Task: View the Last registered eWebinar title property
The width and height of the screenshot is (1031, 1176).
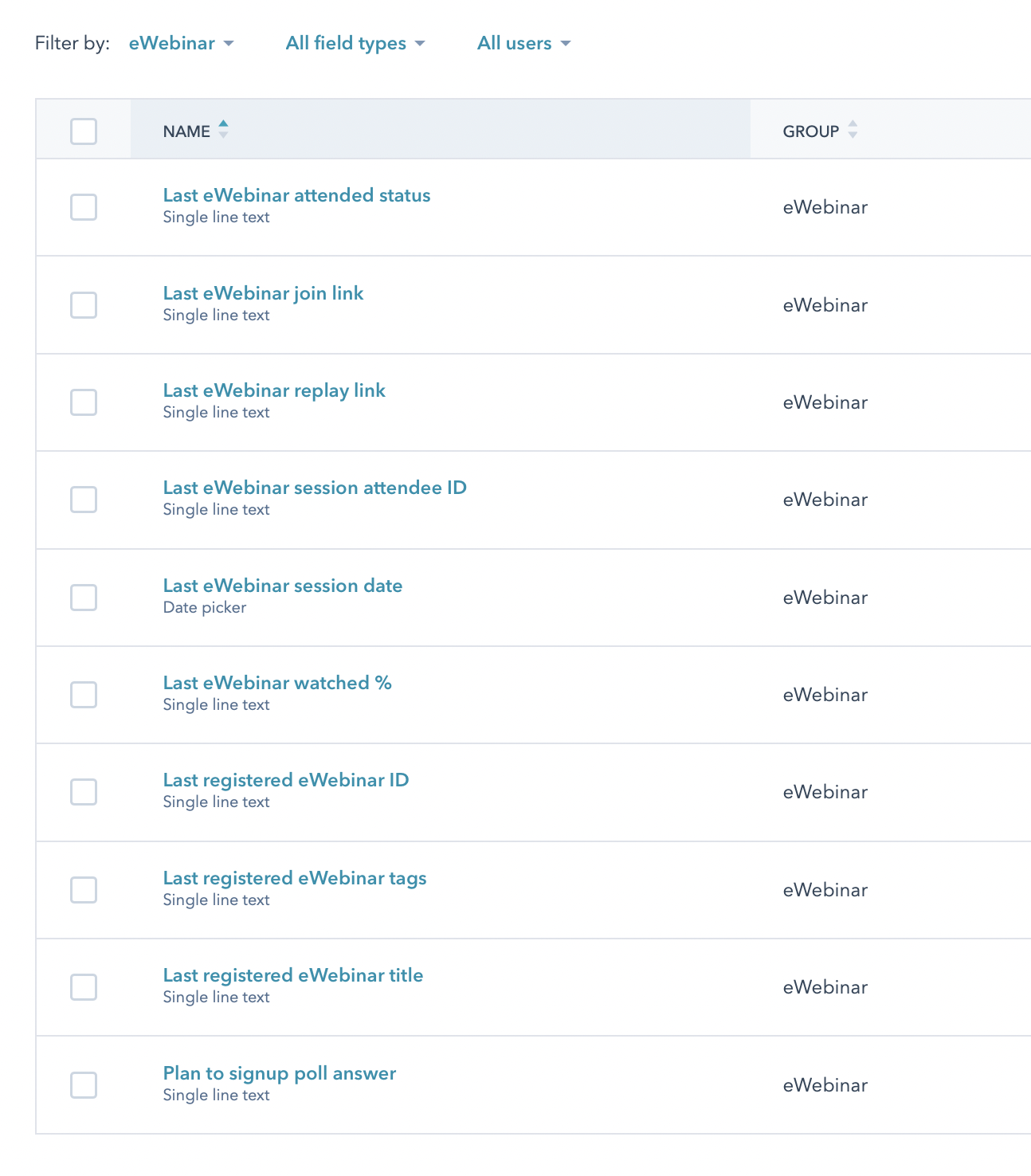Action: [293, 975]
